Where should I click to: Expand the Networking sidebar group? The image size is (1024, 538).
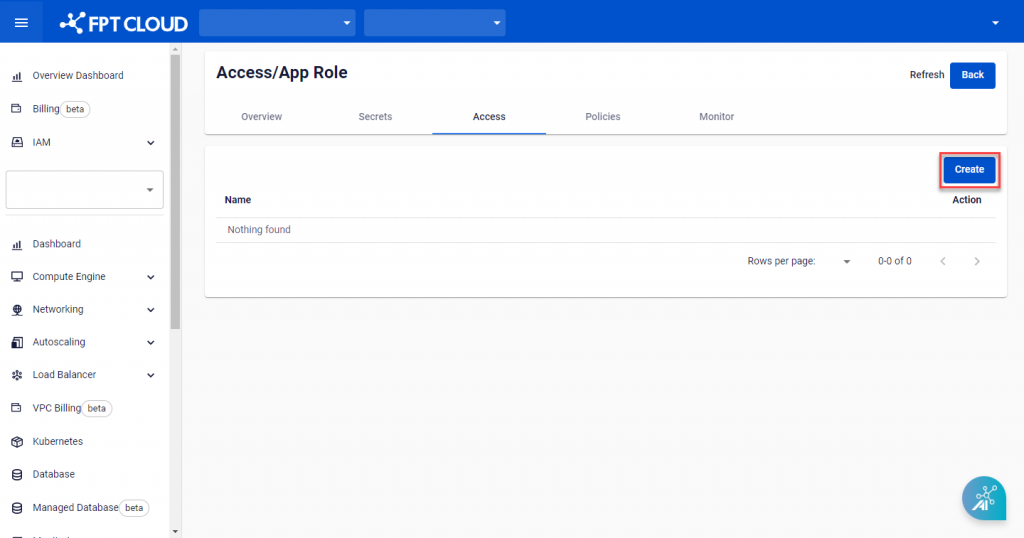point(83,310)
